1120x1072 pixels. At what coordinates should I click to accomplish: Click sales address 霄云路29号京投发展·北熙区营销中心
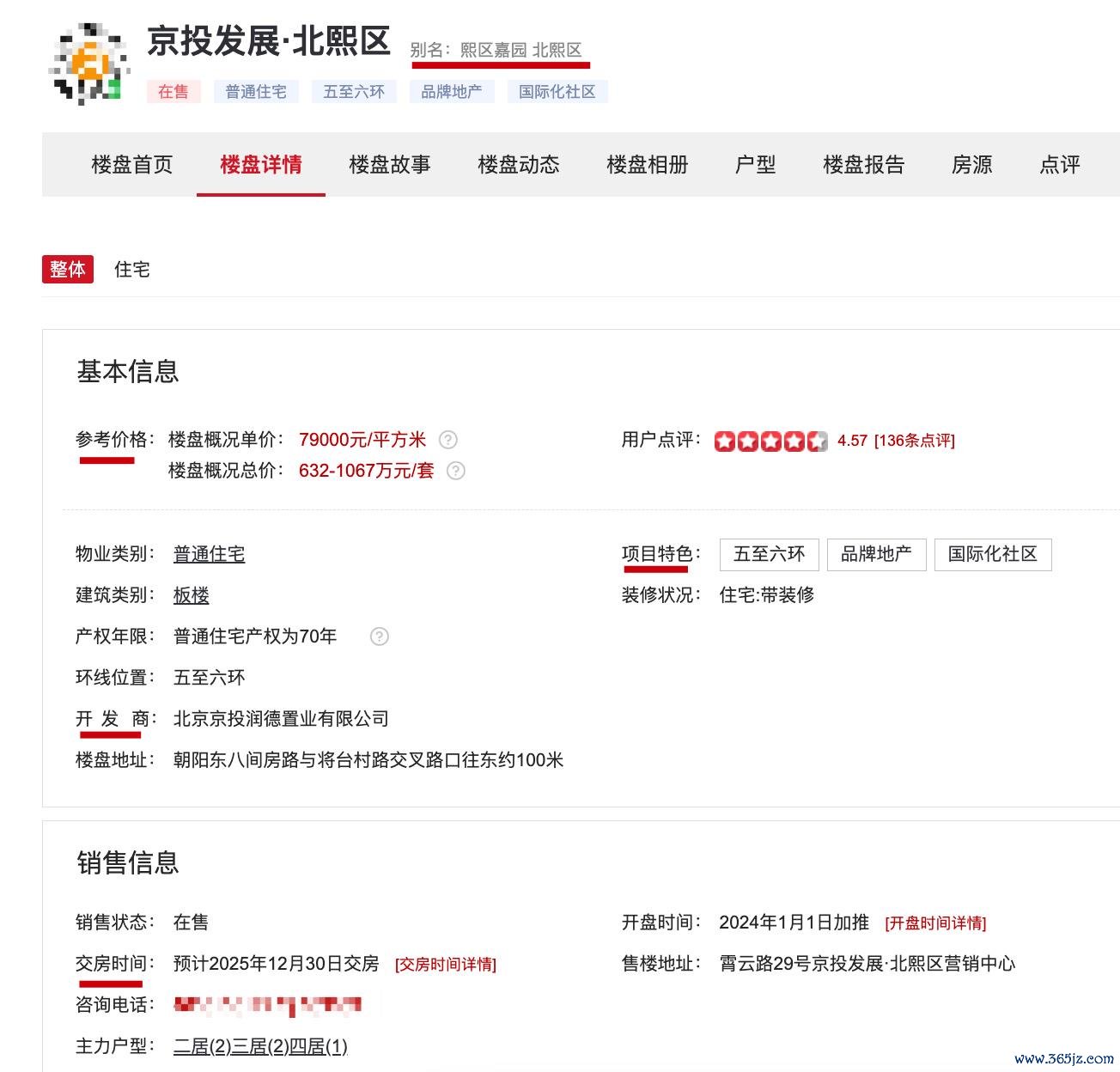pos(867,964)
